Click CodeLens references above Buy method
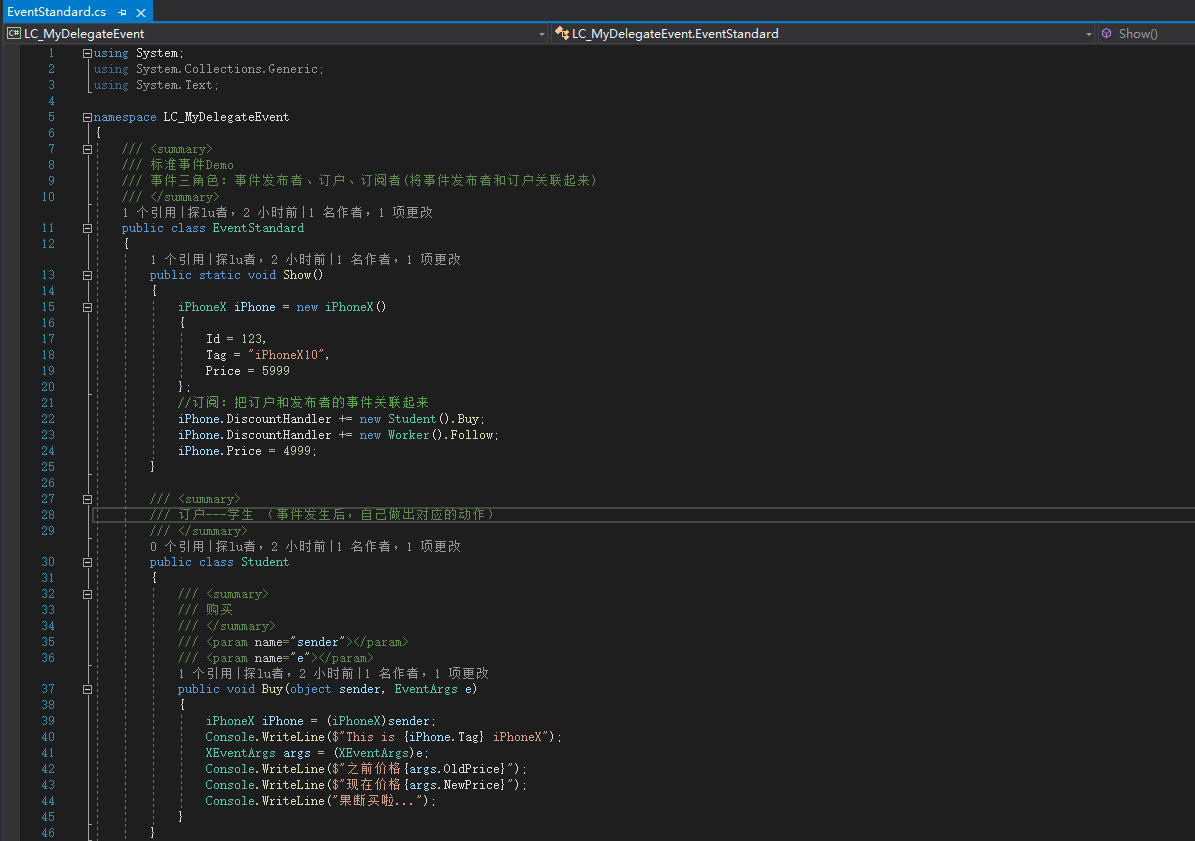This screenshot has height=841, width=1195. click(x=205, y=673)
